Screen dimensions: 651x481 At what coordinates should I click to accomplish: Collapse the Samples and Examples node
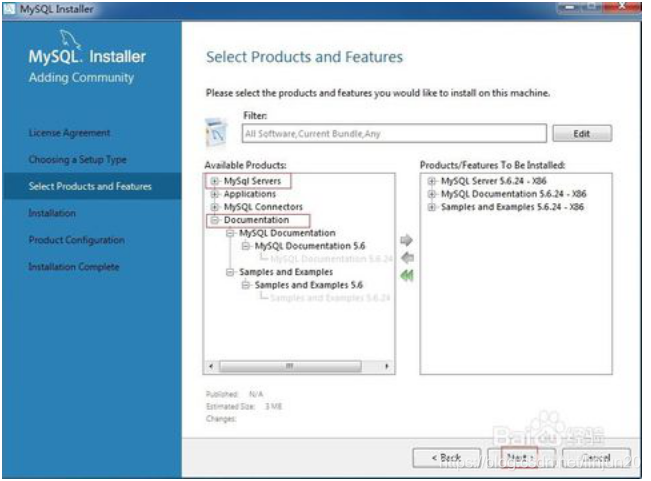(x=230, y=272)
